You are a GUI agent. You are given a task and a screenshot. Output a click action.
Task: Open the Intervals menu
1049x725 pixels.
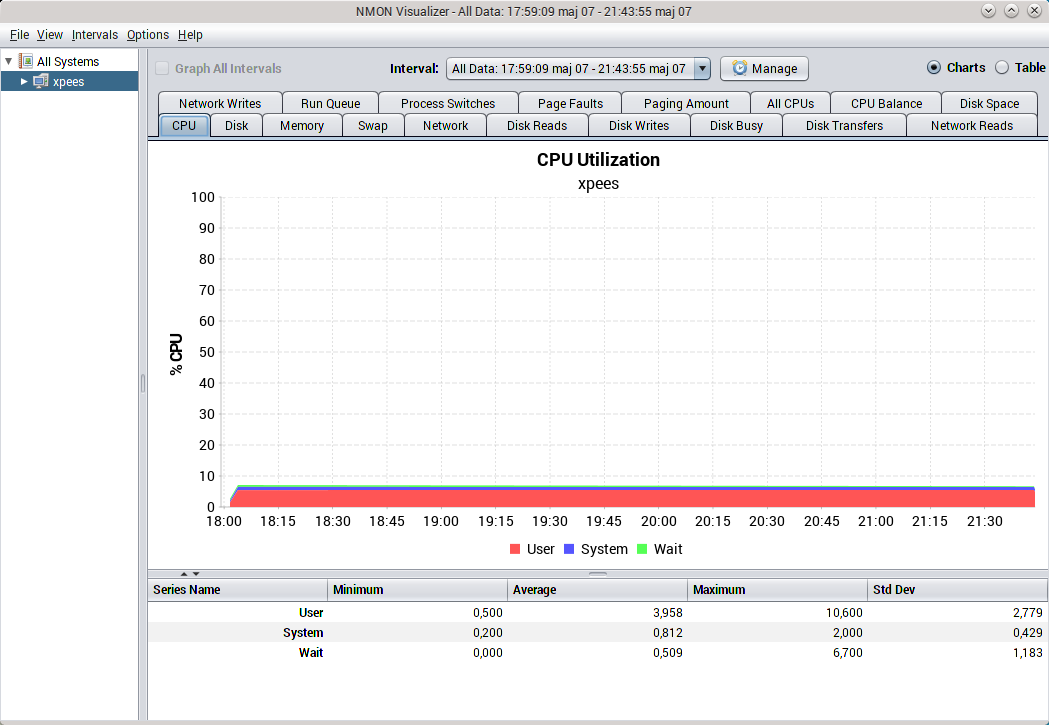point(94,35)
